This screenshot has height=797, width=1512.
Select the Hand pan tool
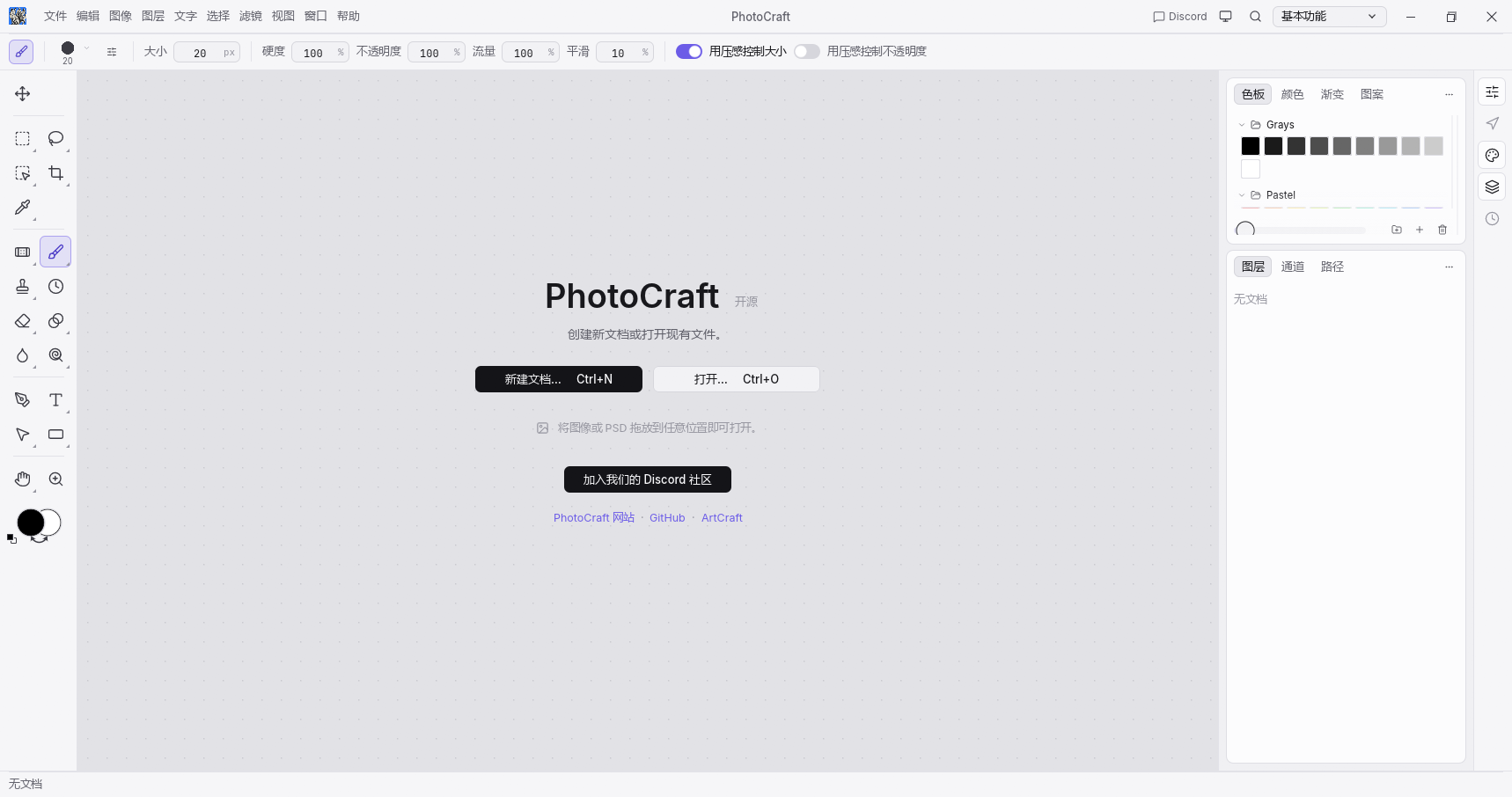(23, 479)
